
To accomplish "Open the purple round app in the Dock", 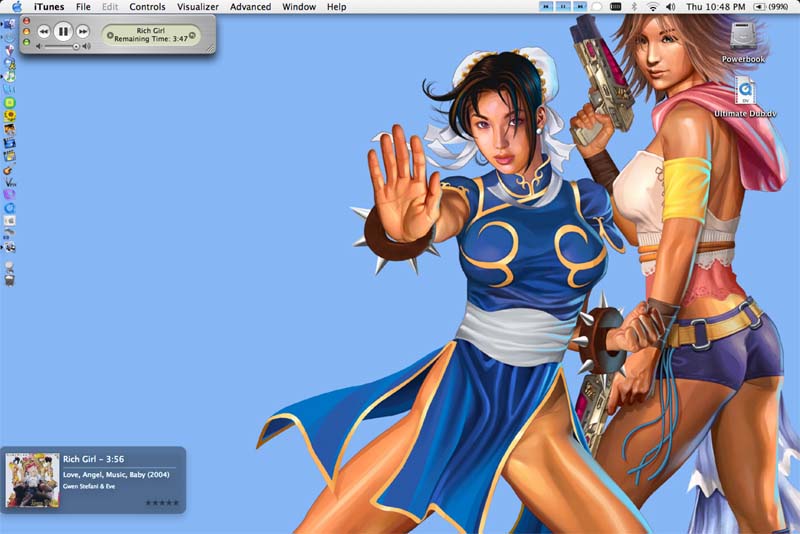I will coord(9,194).
